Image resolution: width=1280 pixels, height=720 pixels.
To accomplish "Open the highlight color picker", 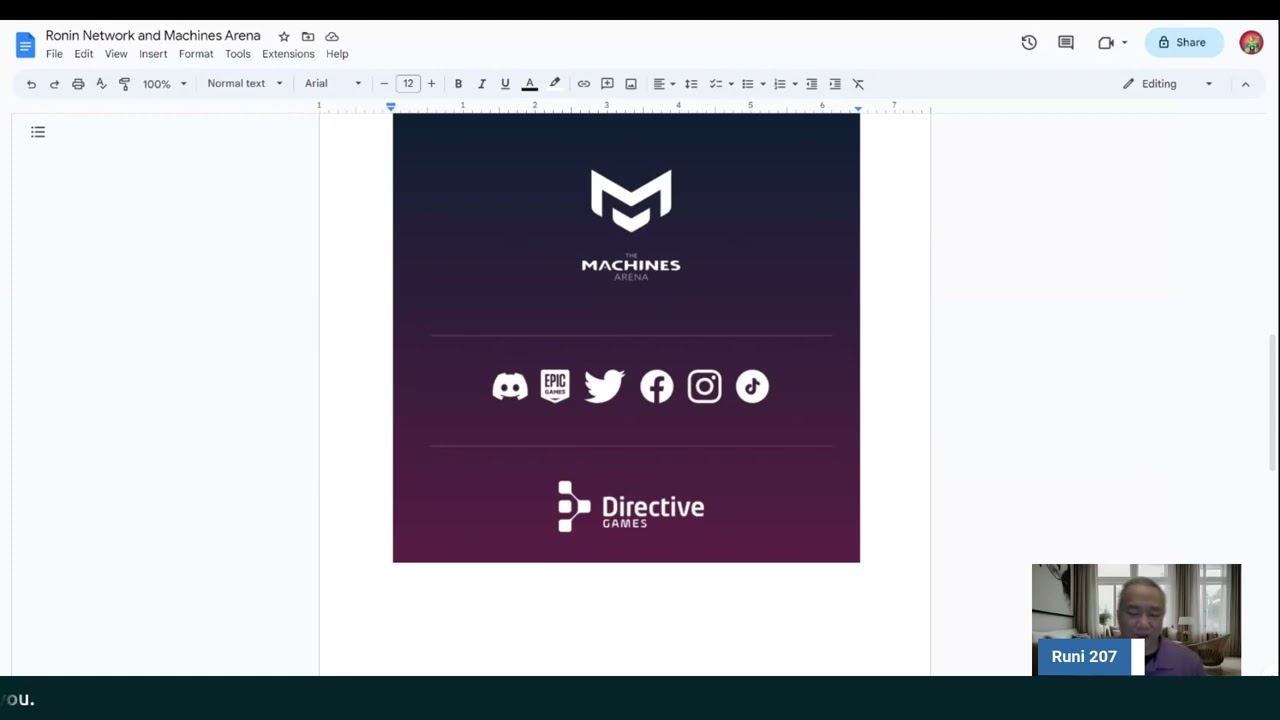I will (x=555, y=84).
